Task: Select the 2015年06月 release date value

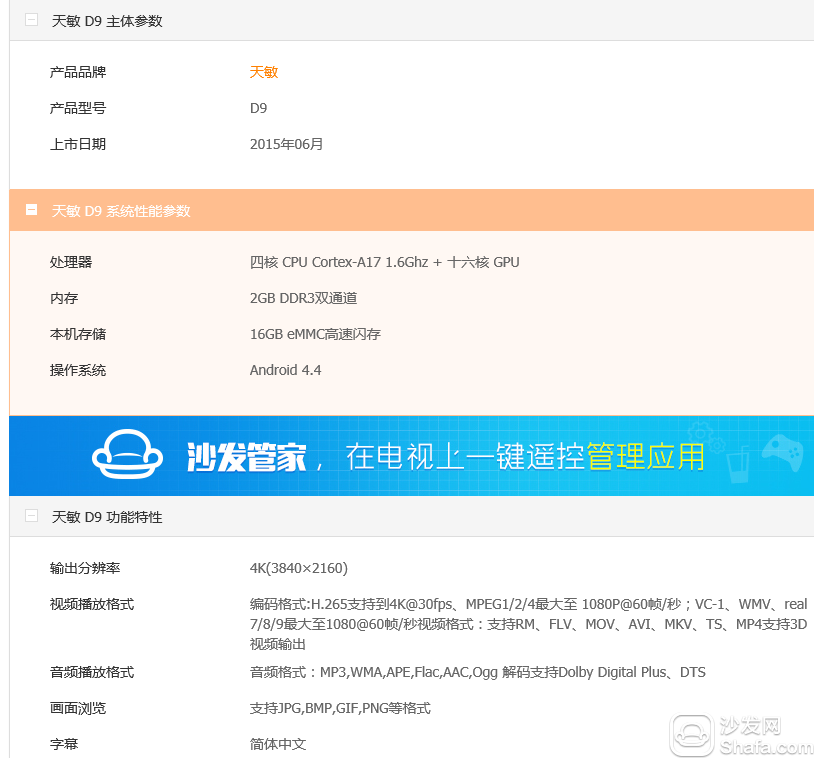Action: pyautogui.click(x=287, y=144)
